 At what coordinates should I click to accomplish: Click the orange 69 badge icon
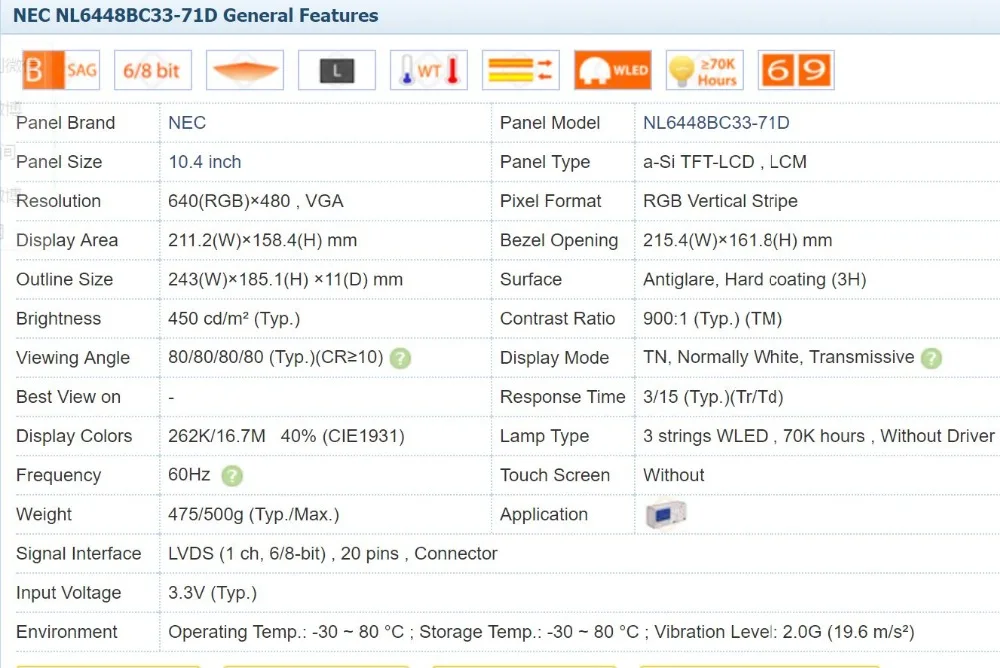796,70
